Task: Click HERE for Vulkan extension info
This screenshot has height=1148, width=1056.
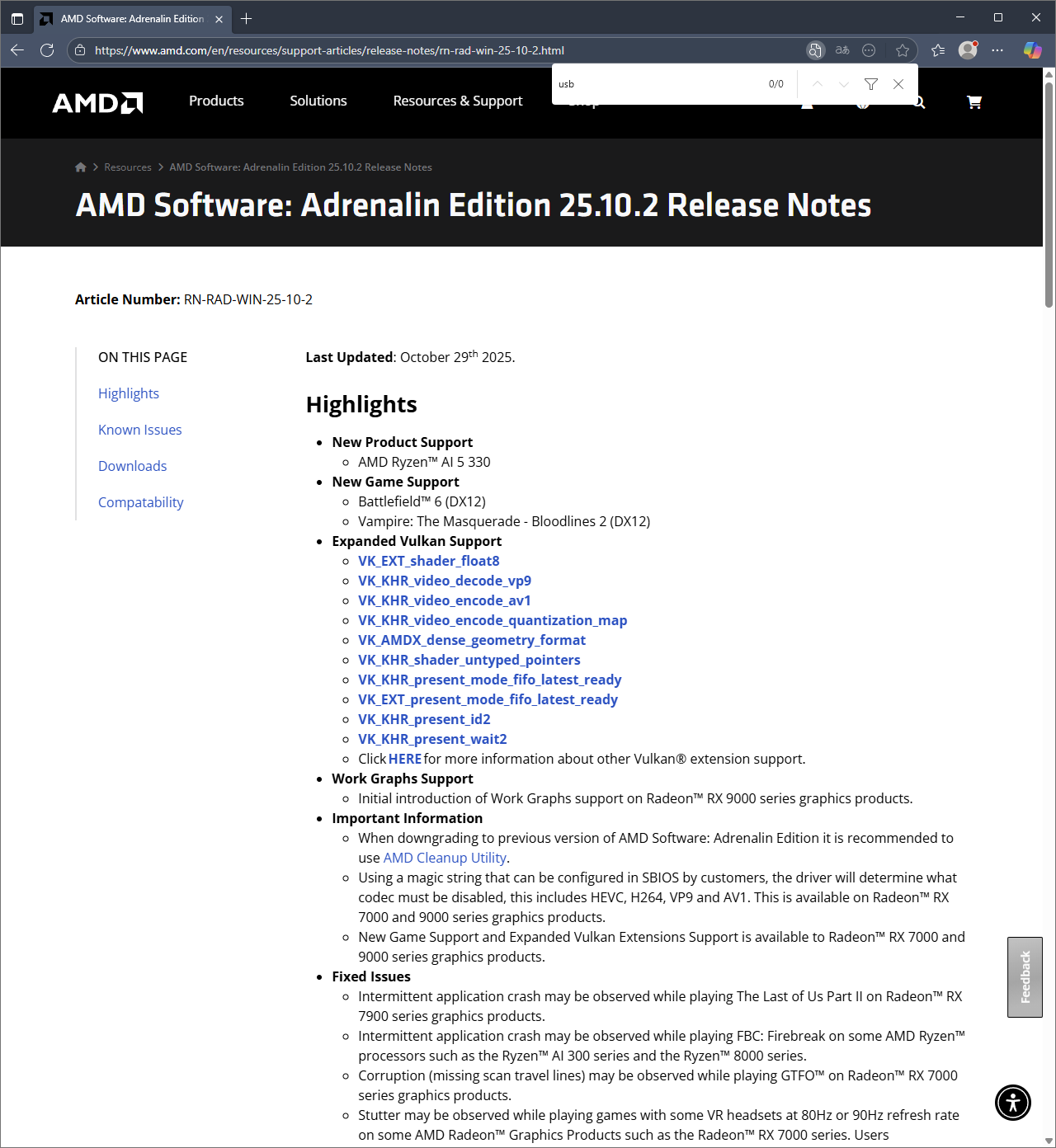Action: pyautogui.click(x=405, y=759)
